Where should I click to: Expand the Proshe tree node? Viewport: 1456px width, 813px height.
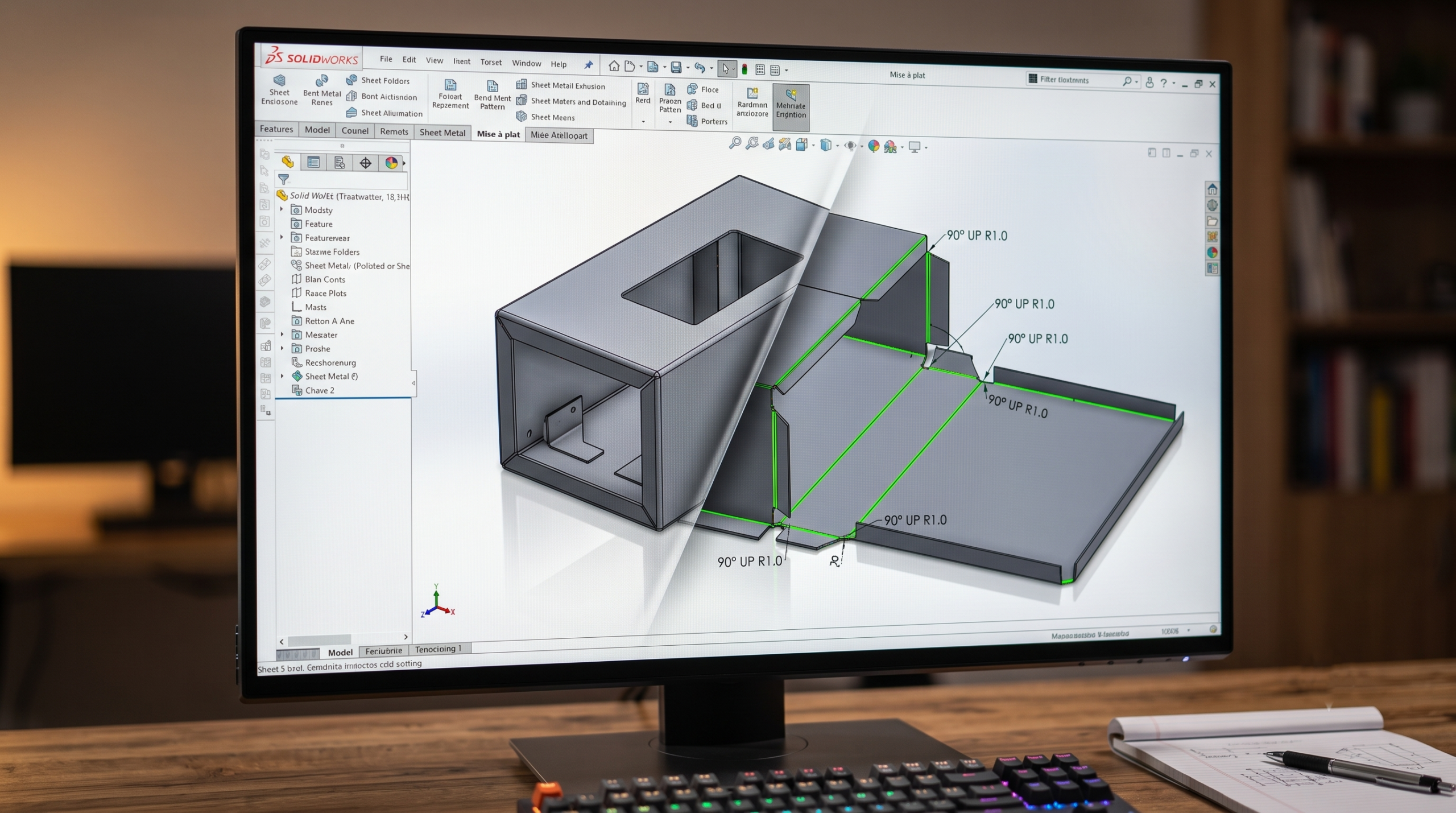click(282, 348)
